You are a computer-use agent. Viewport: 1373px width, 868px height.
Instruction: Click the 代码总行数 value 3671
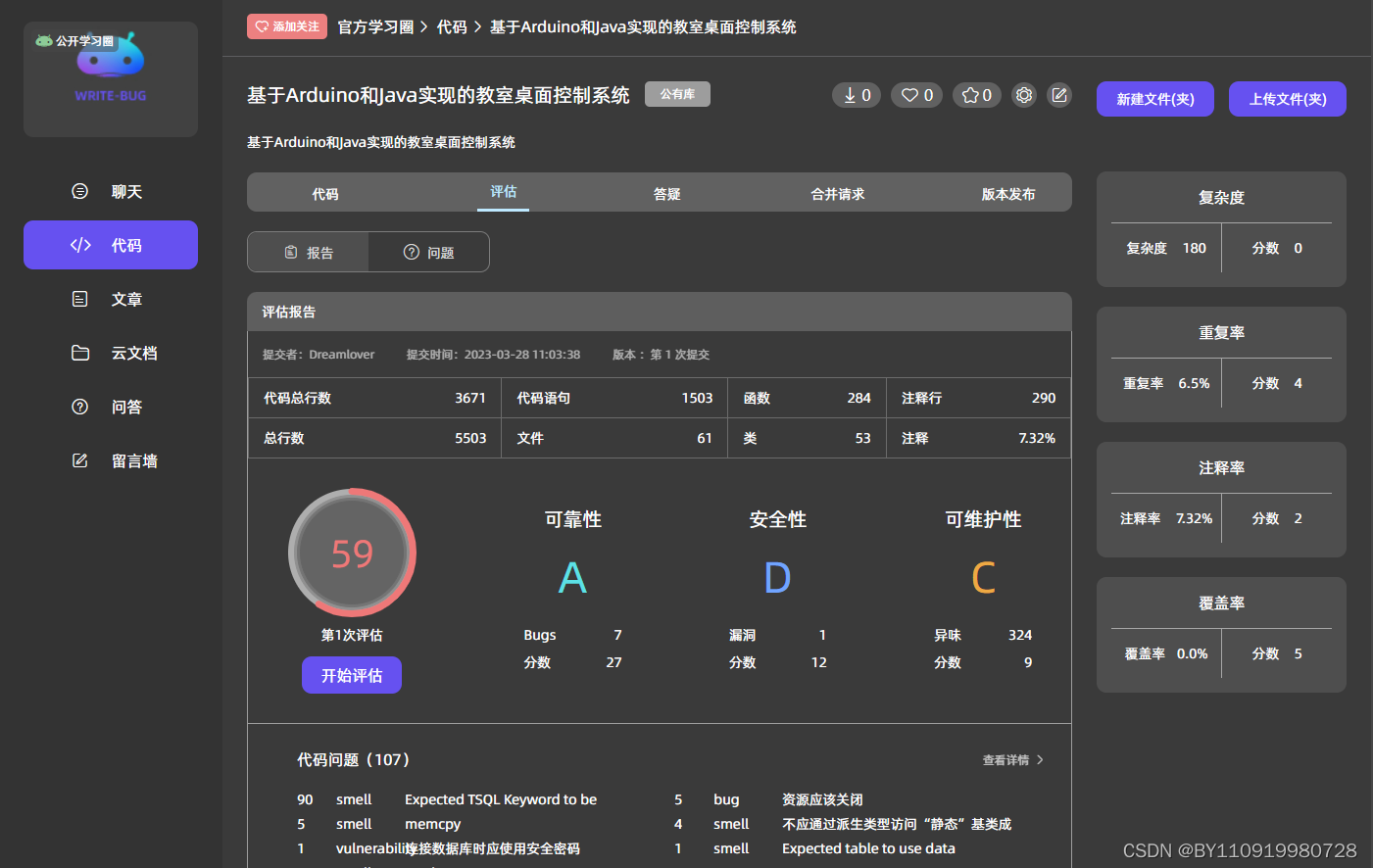(x=470, y=398)
